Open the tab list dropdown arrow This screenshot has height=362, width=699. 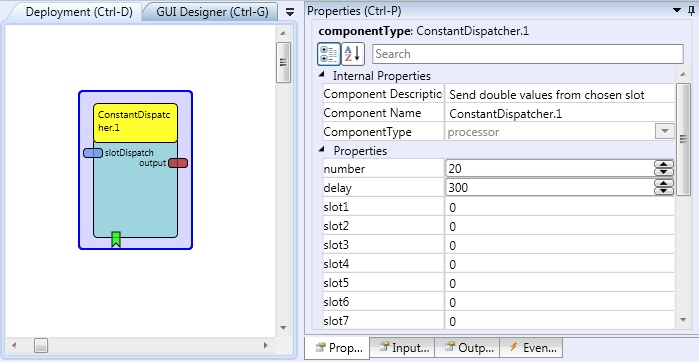coord(290,12)
